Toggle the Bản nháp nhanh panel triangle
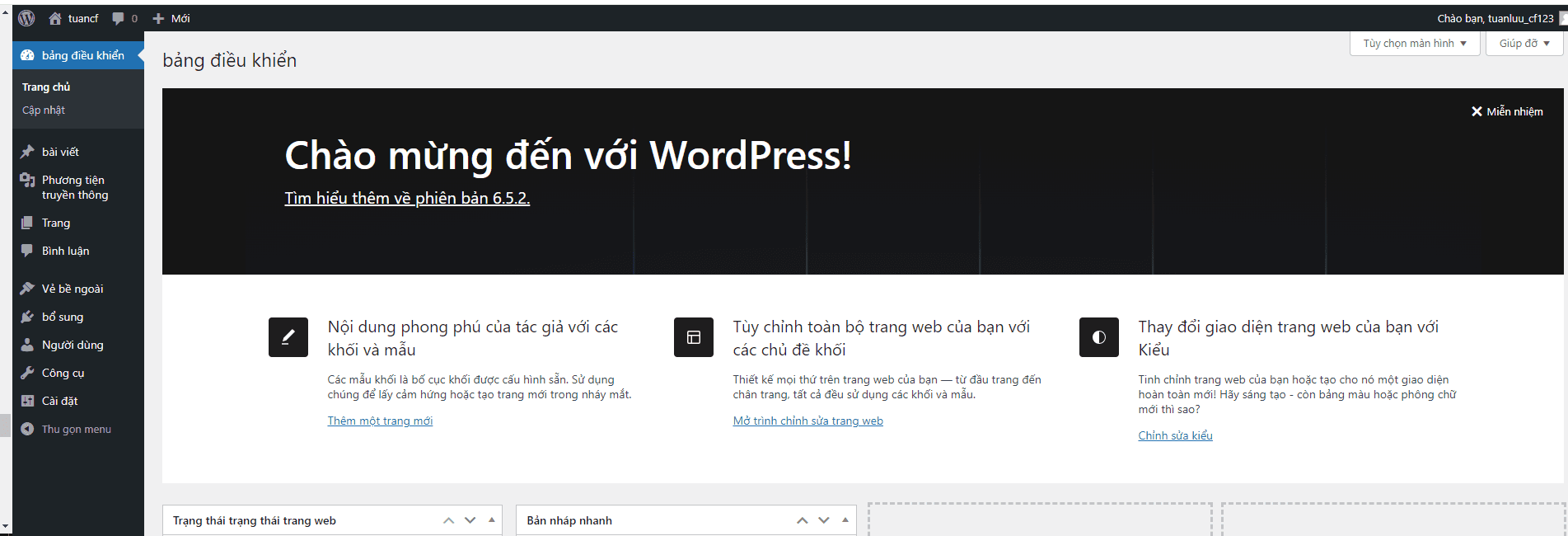Image resolution: width=1568 pixels, height=536 pixels. pyautogui.click(x=845, y=520)
